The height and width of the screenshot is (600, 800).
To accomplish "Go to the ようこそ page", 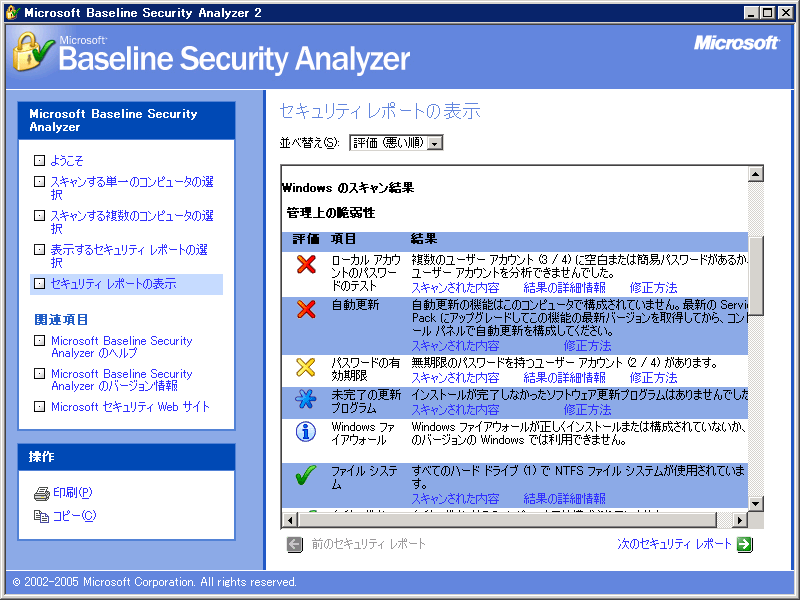I will [x=67, y=161].
